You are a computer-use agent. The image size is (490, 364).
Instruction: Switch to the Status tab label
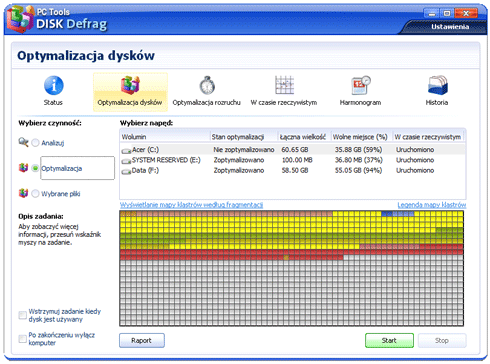53,102
